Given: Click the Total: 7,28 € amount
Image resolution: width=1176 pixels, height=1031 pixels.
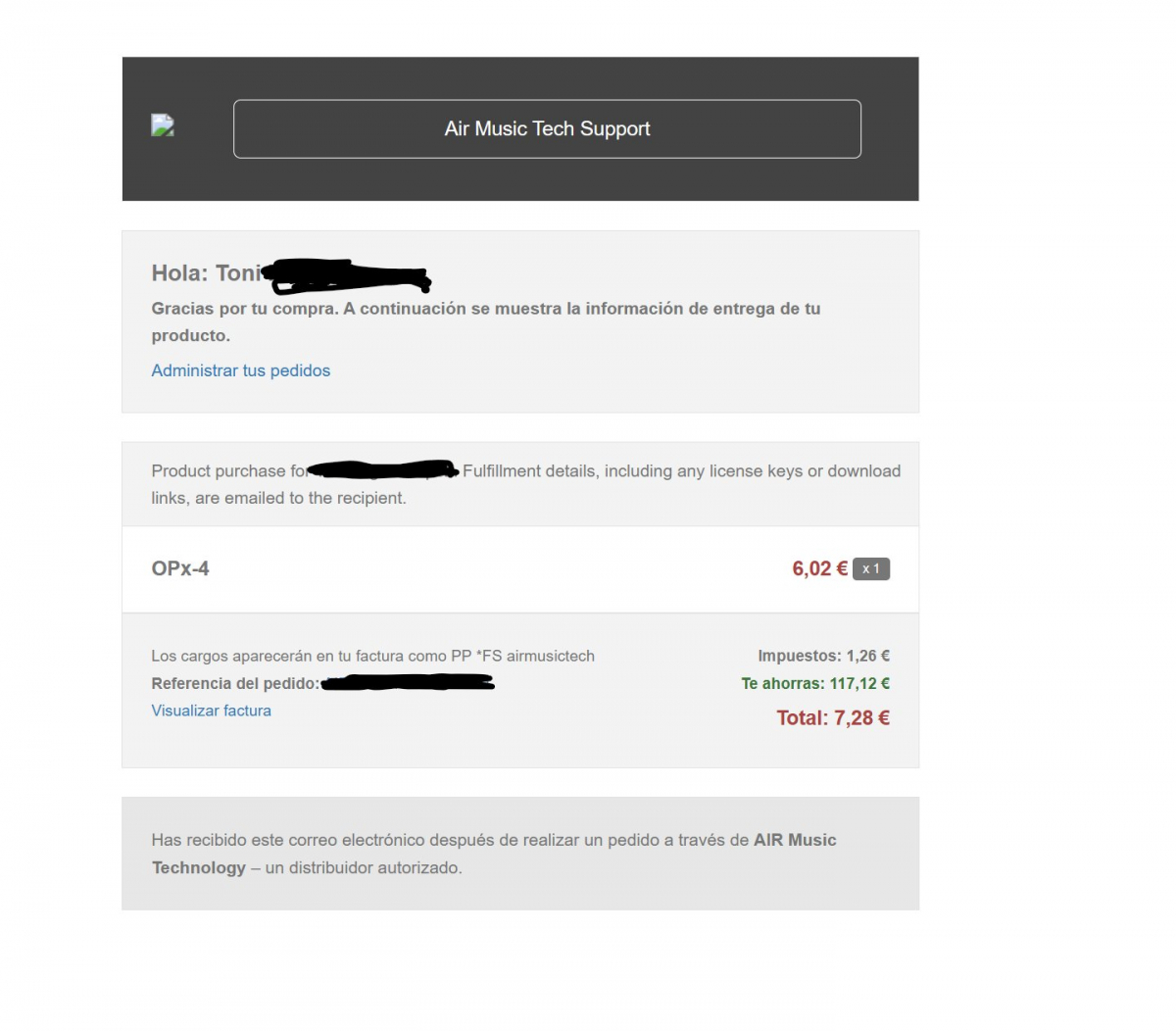Looking at the screenshot, I should pos(833,718).
